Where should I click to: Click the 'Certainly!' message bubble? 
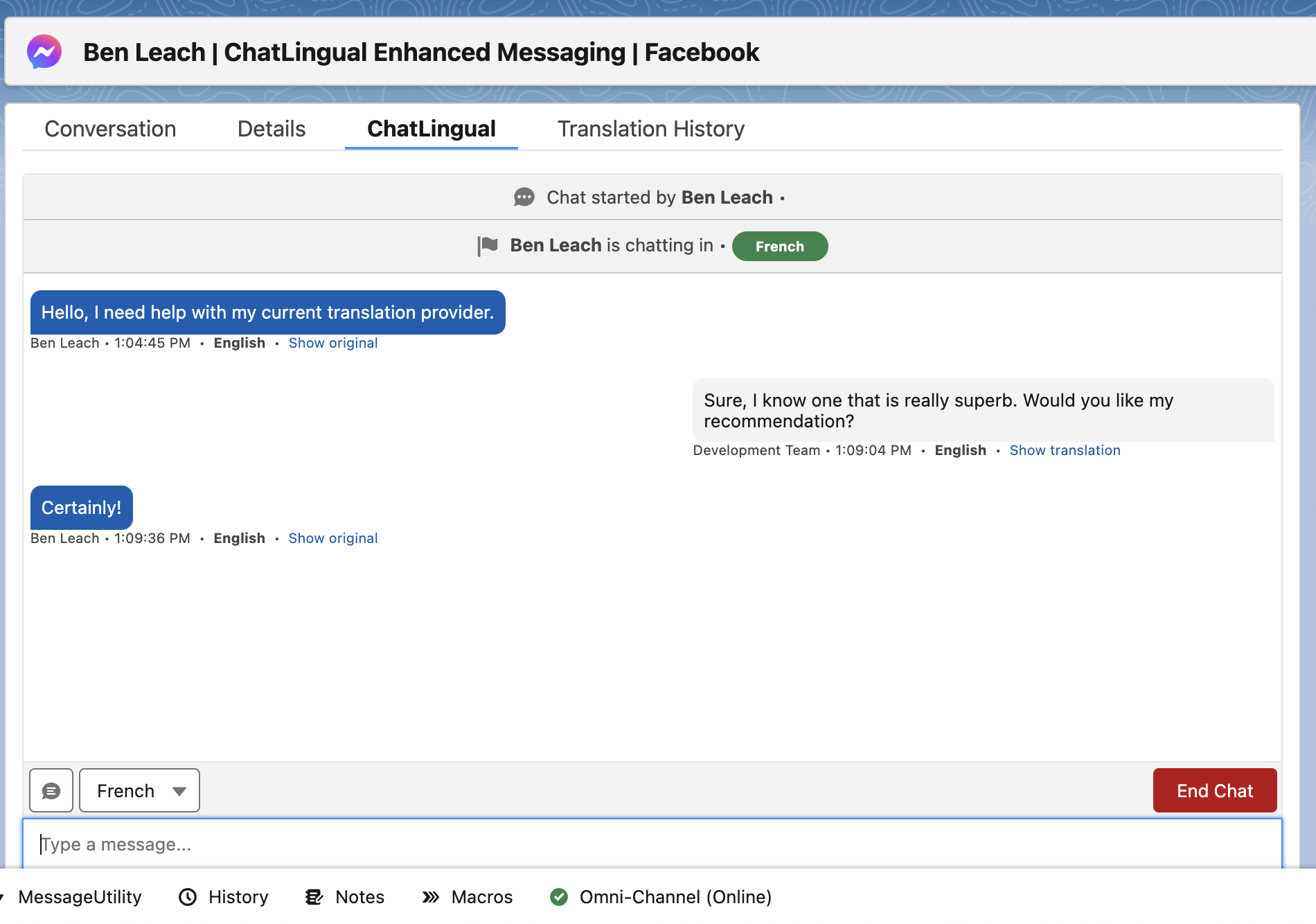82,508
